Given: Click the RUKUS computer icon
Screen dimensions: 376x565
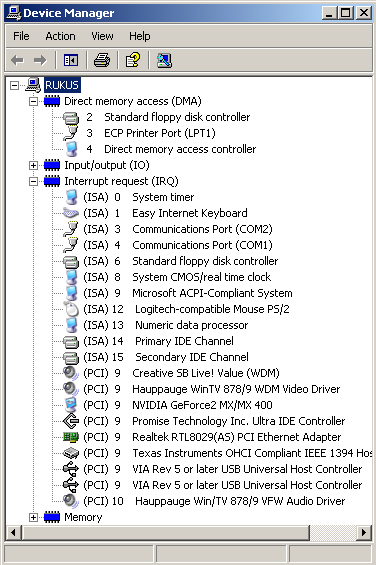Looking at the screenshot, I should (34, 85).
